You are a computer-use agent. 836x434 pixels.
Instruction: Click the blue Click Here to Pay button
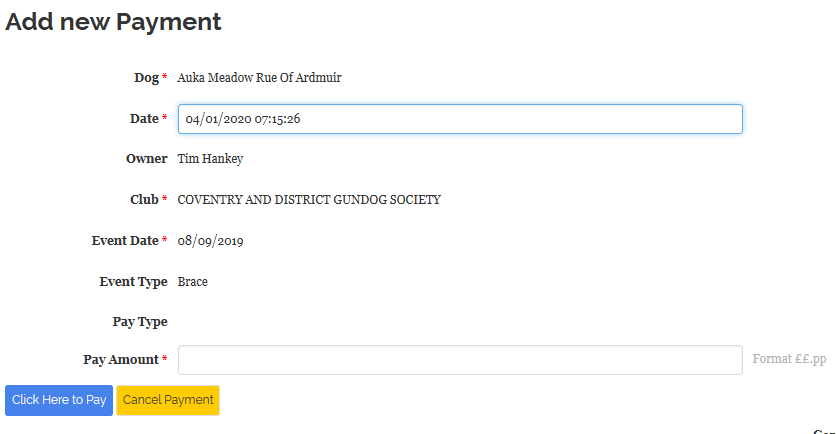[59, 400]
